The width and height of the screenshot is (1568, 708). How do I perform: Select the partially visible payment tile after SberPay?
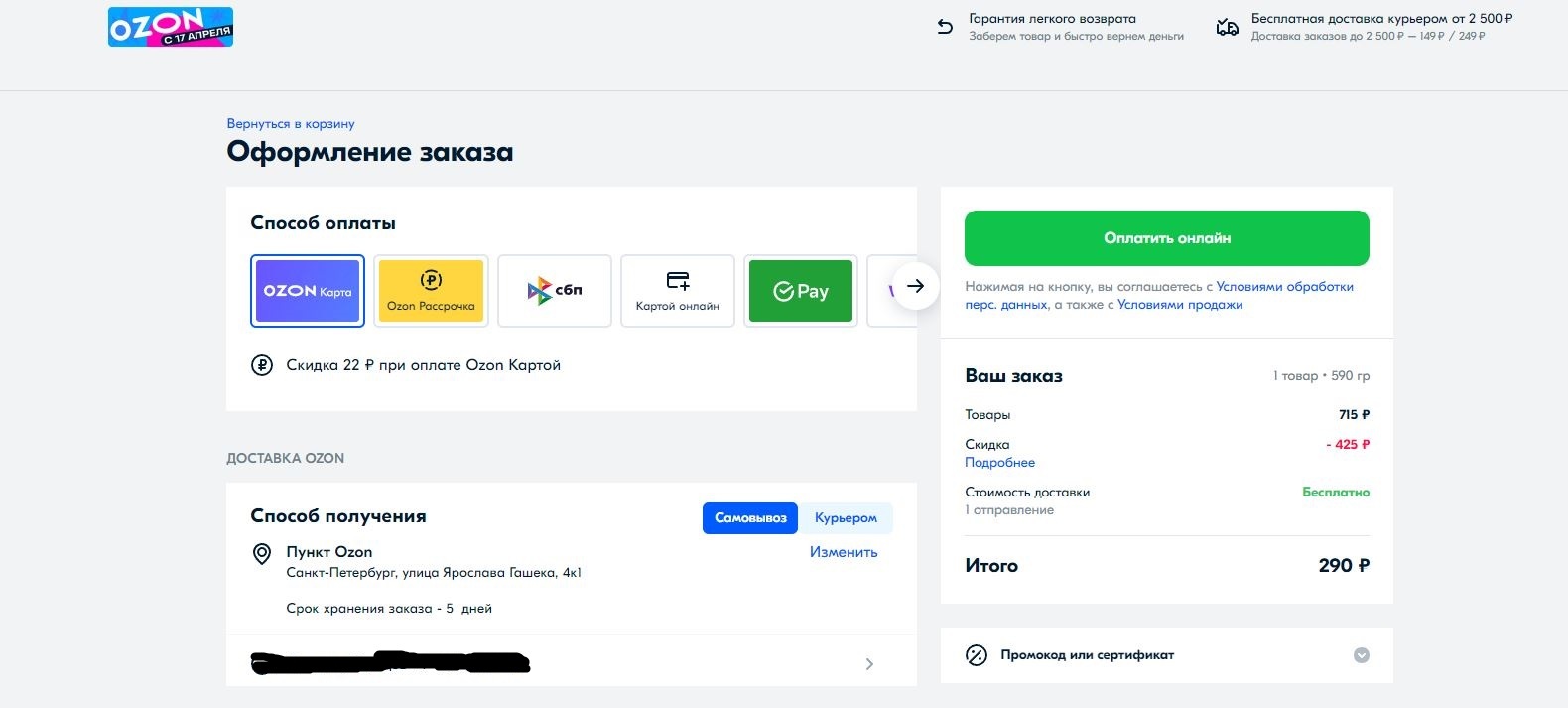891,291
